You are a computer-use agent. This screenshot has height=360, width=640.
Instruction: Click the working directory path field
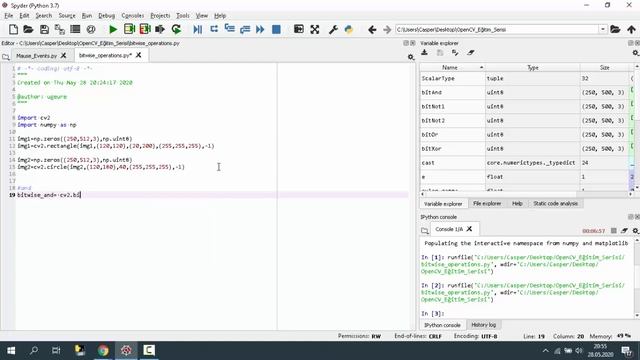click(497, 29)
